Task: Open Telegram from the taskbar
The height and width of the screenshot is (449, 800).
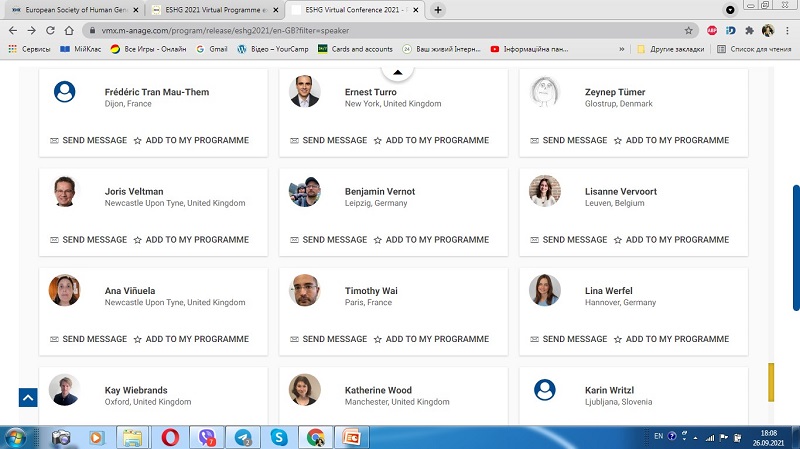Action: [242, 437]
